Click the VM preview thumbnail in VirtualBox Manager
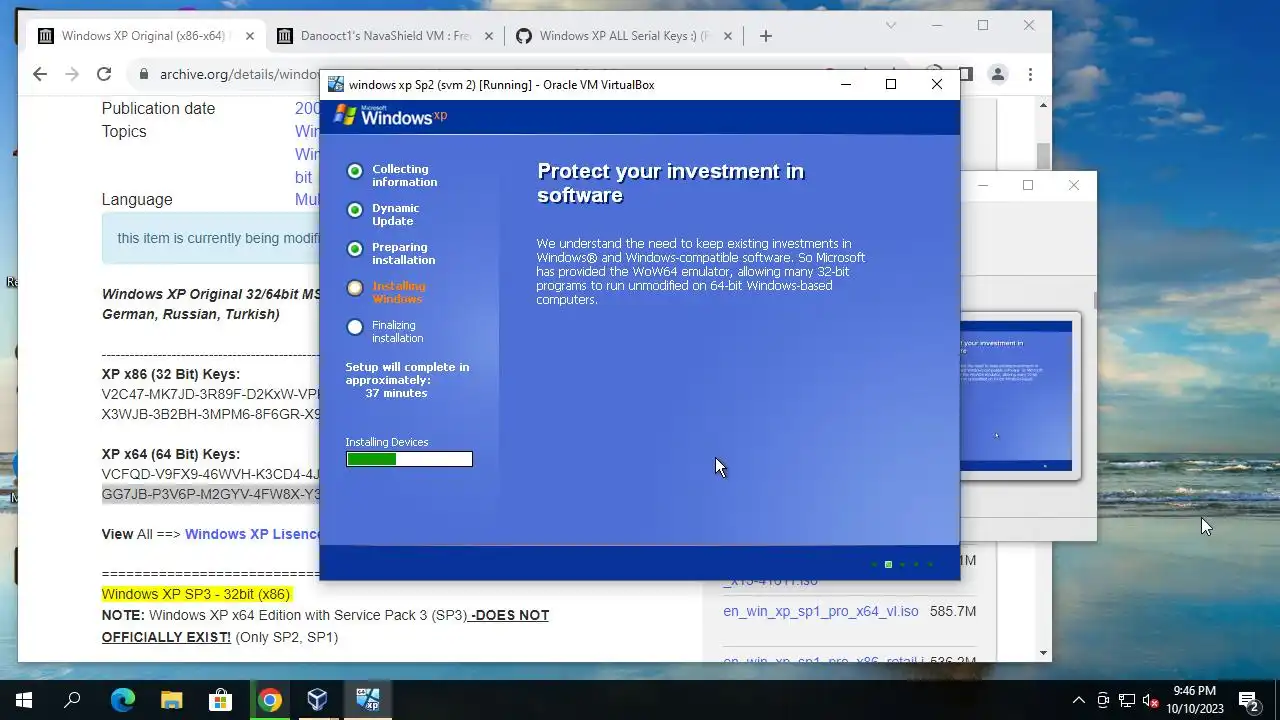The height and width of the screenshot is (720, 1280). point(1016,396)
